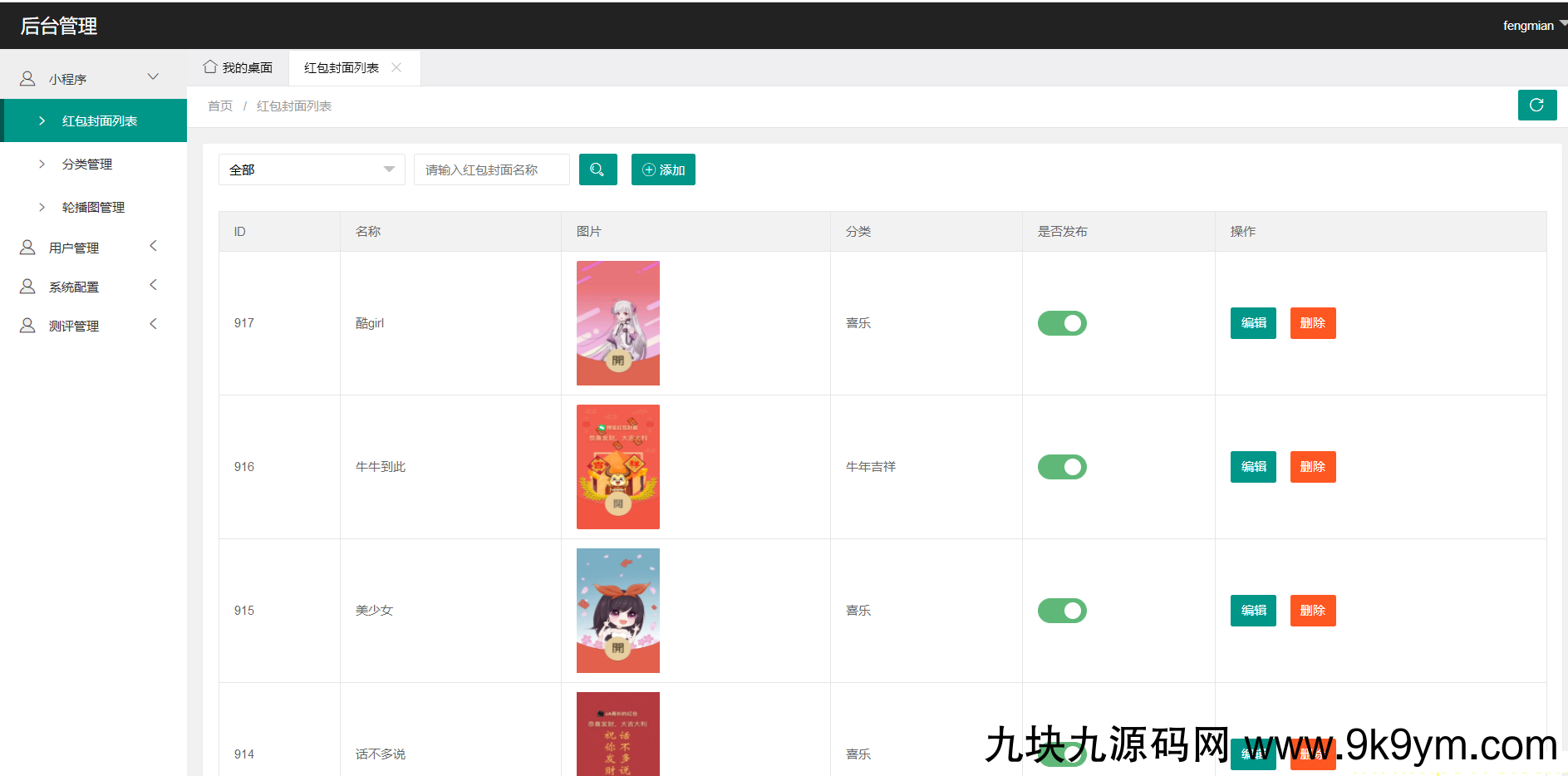Toggle publish switch for 酷girl row
Screen dimensions: 1568x776
(1062, 323)
